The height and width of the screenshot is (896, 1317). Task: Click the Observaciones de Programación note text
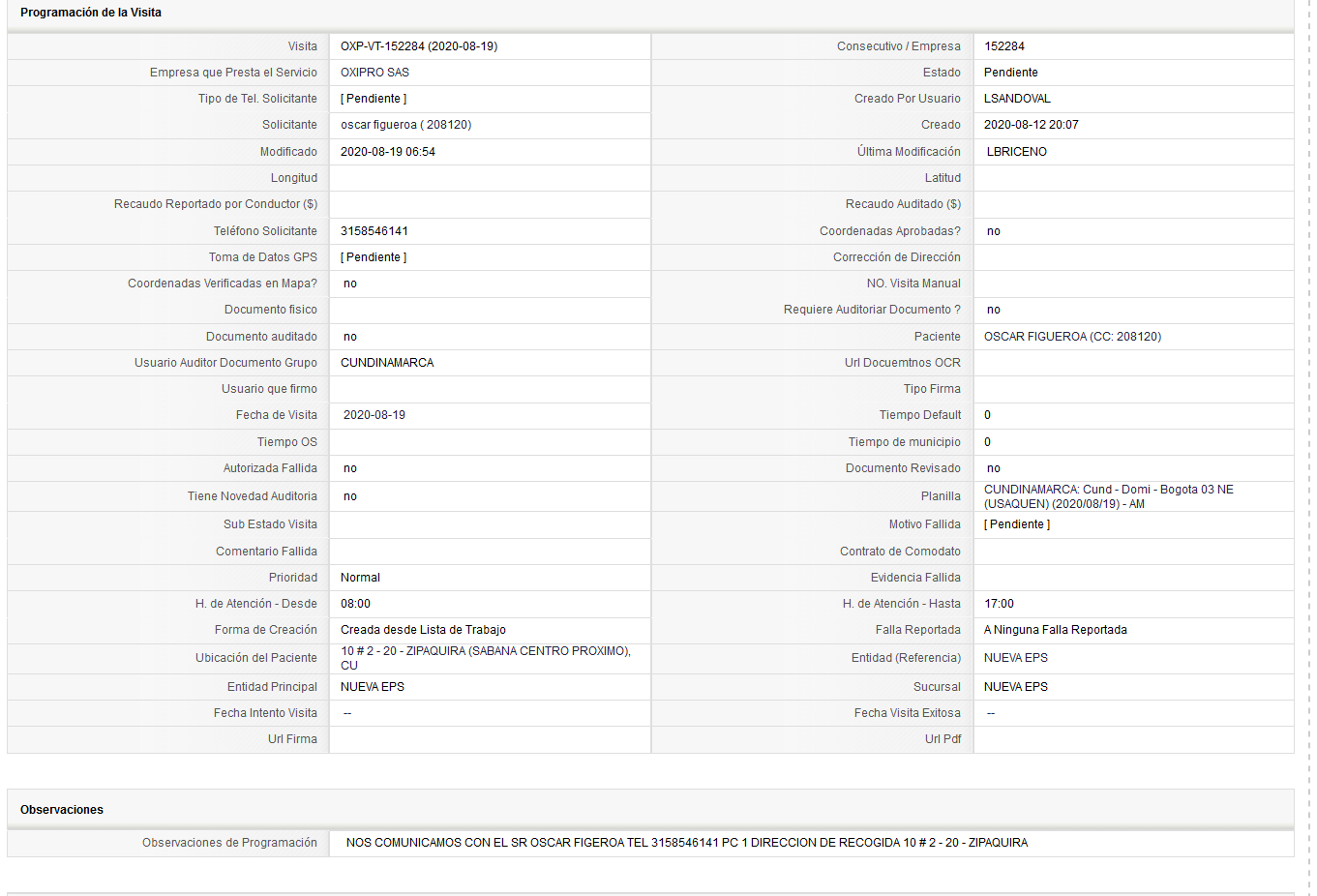(x=687, y=843)
